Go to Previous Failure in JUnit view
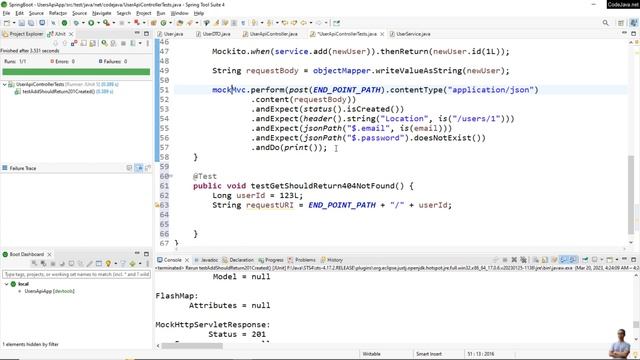This screenshot has width=640, height=360. tap(64, 43)
